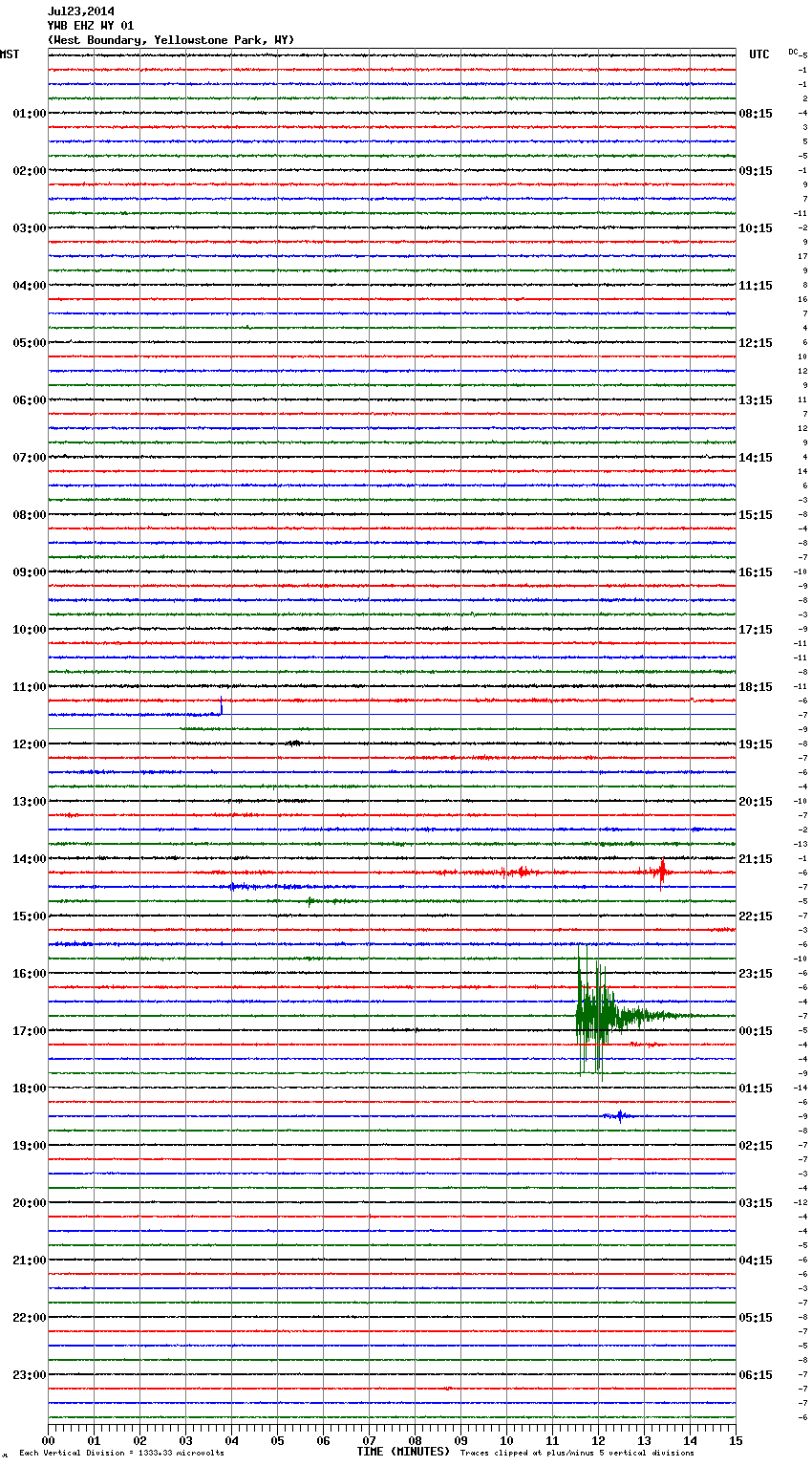Click the 06:15 UTC time label
This screenshot has height=1466, width=812.
click(756, 1375)
